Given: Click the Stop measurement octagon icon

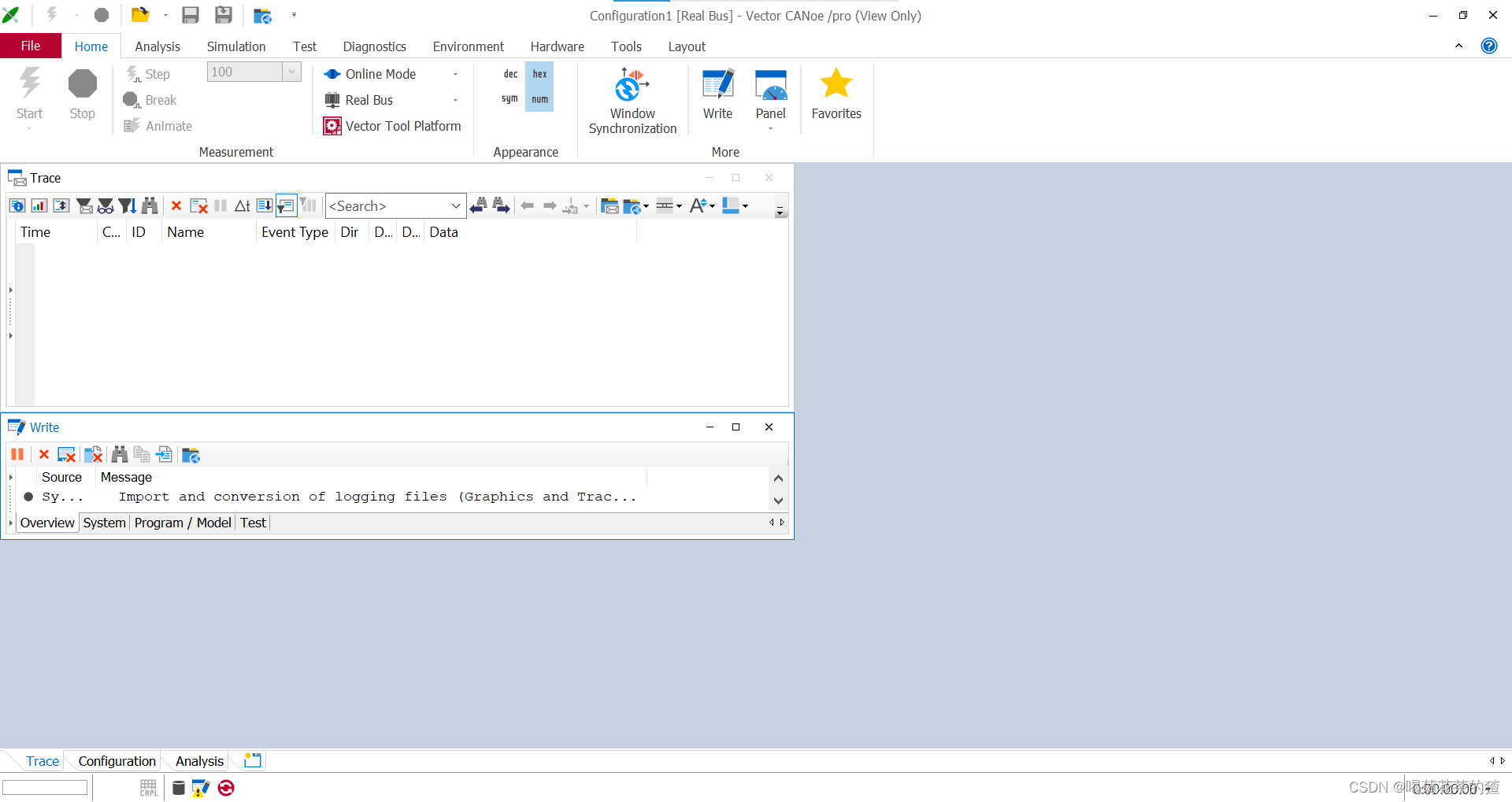Looking at the screenshot, I should pyautogui.click(x=82, y=83).
